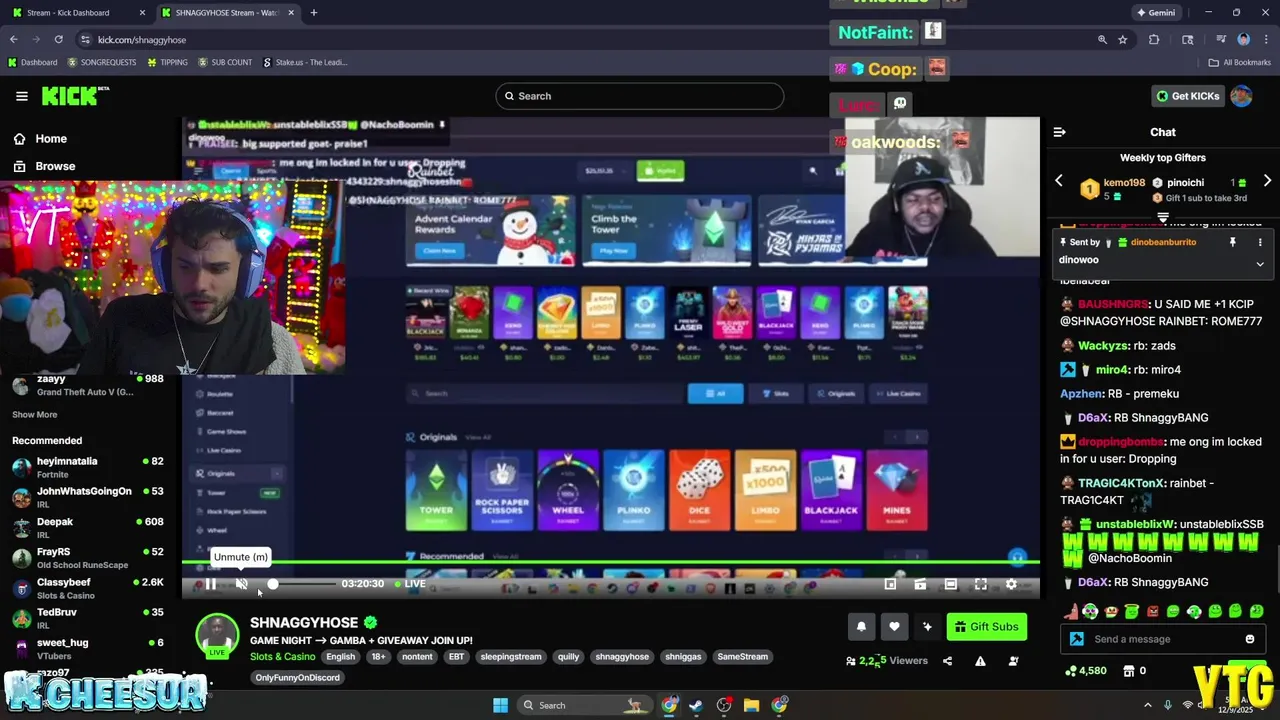The width and height of the screenshot is (1280, 720).
Task: Select the sleepingstream tag
Action: pos(510,657)
